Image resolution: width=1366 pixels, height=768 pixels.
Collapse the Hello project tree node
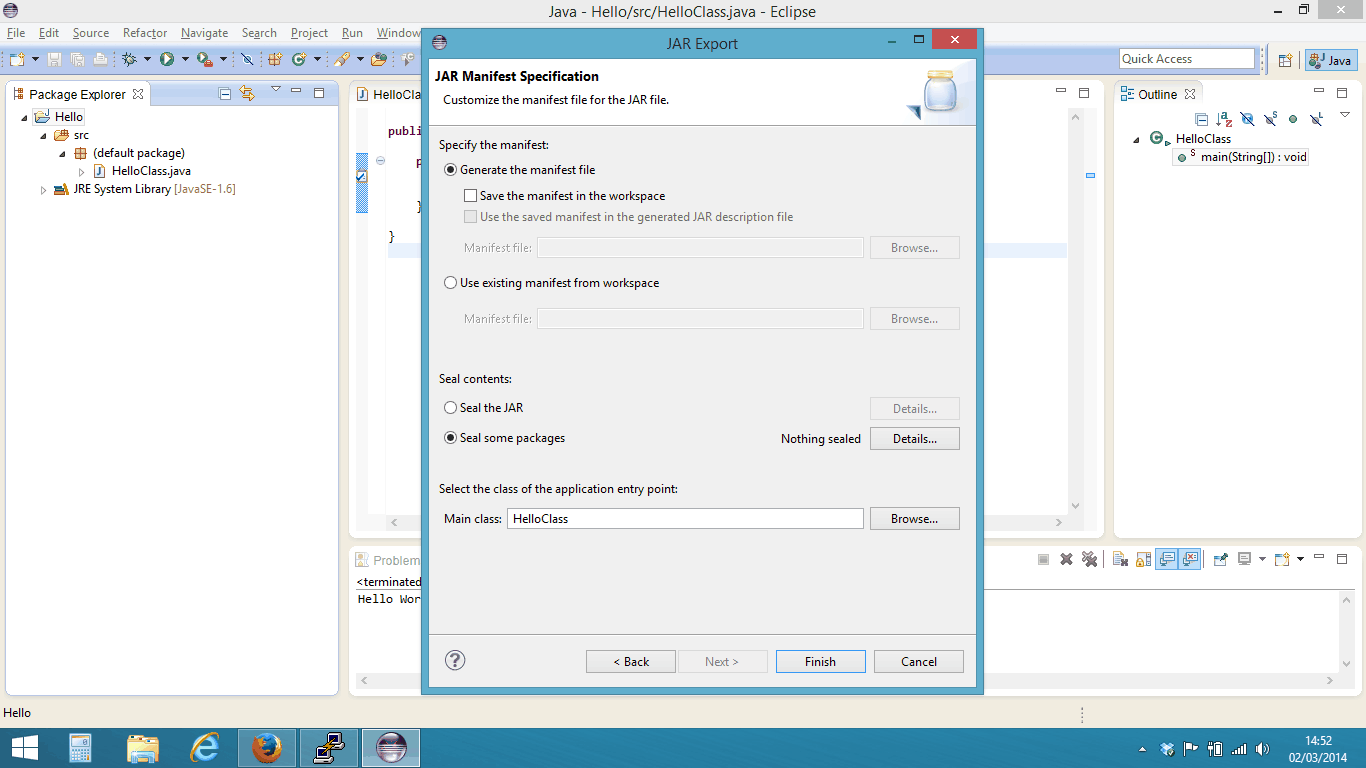point(25,117)
